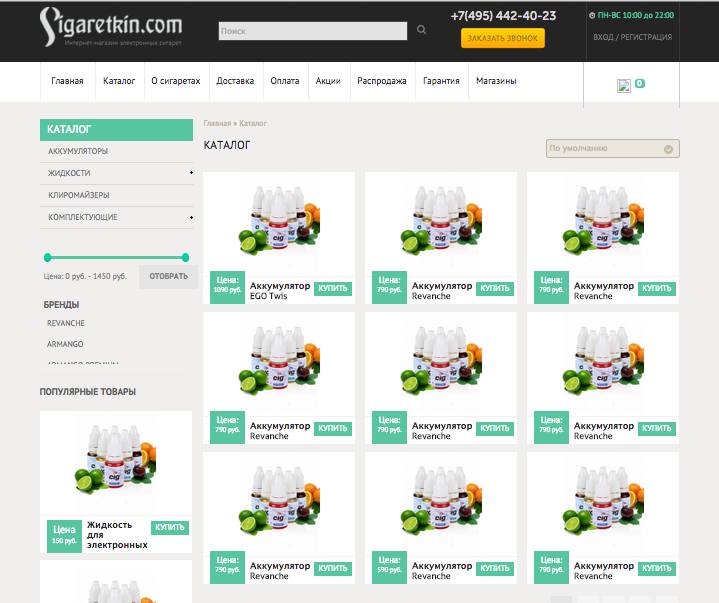Click Купить for Аккумулятор EGO Twis

pos(333,288)
